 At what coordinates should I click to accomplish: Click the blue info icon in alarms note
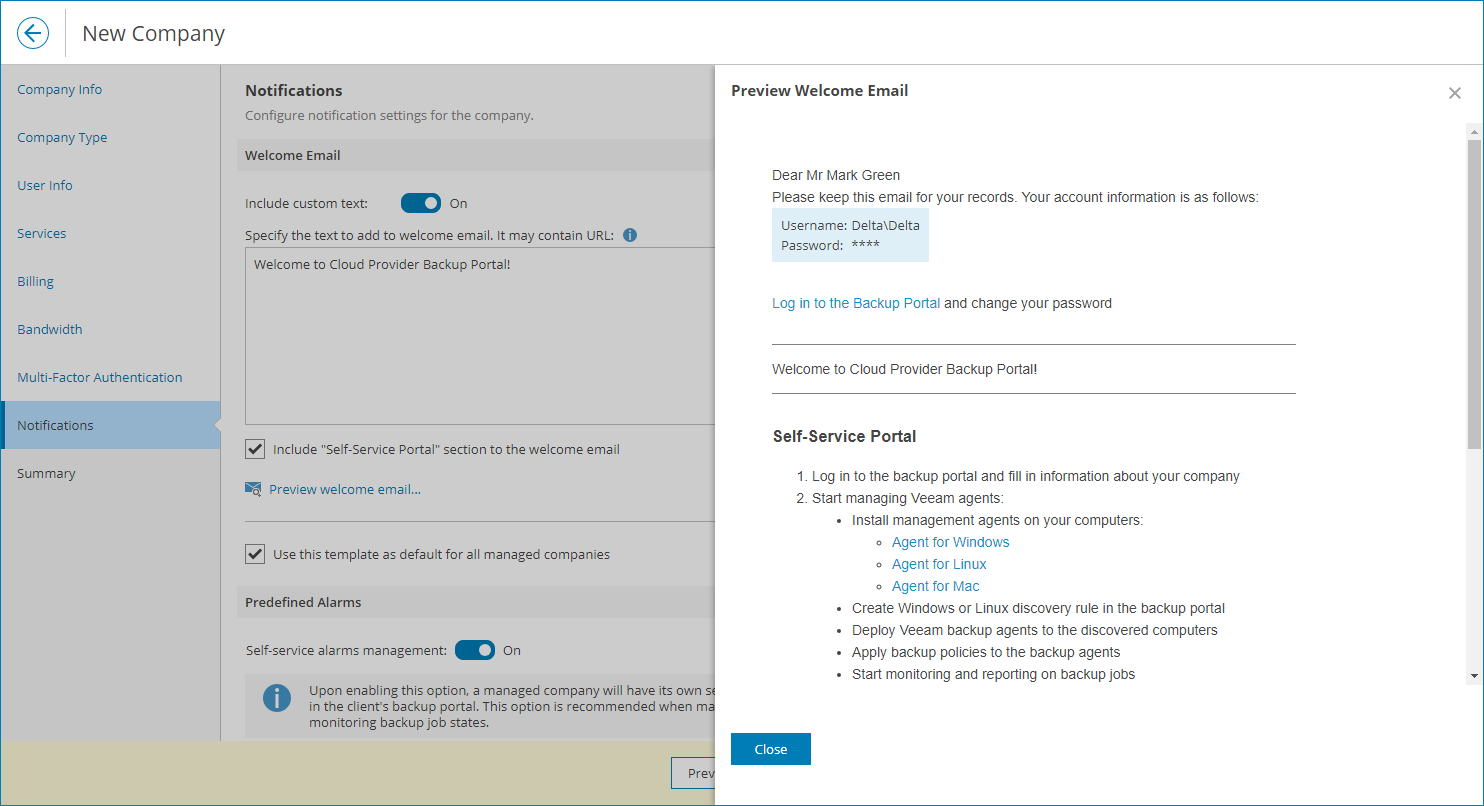click(277, 698)
